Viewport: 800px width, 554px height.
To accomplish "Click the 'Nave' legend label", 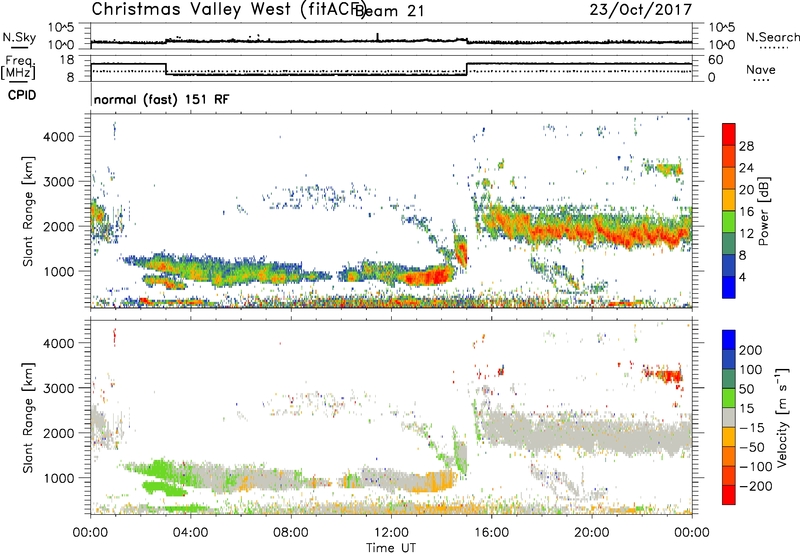I will [x=761, y=70].
